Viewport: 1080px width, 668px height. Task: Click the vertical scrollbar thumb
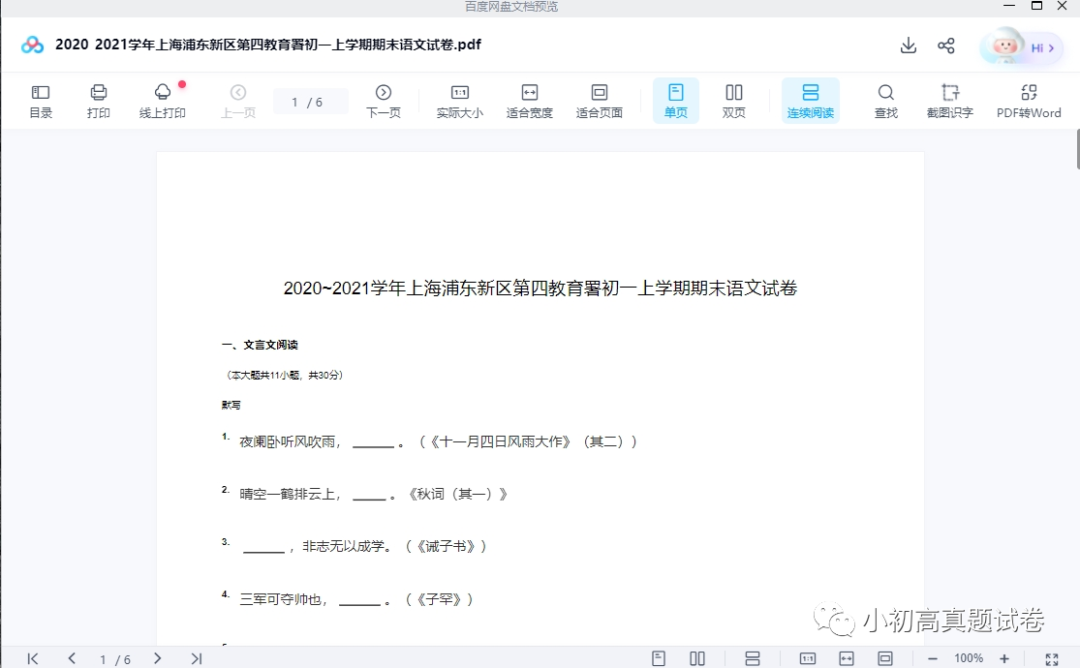click(x=1077, y=148)
